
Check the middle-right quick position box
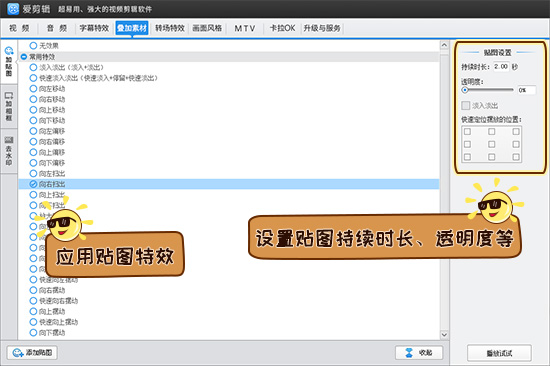pyautogui.click(x=516, y=144)
